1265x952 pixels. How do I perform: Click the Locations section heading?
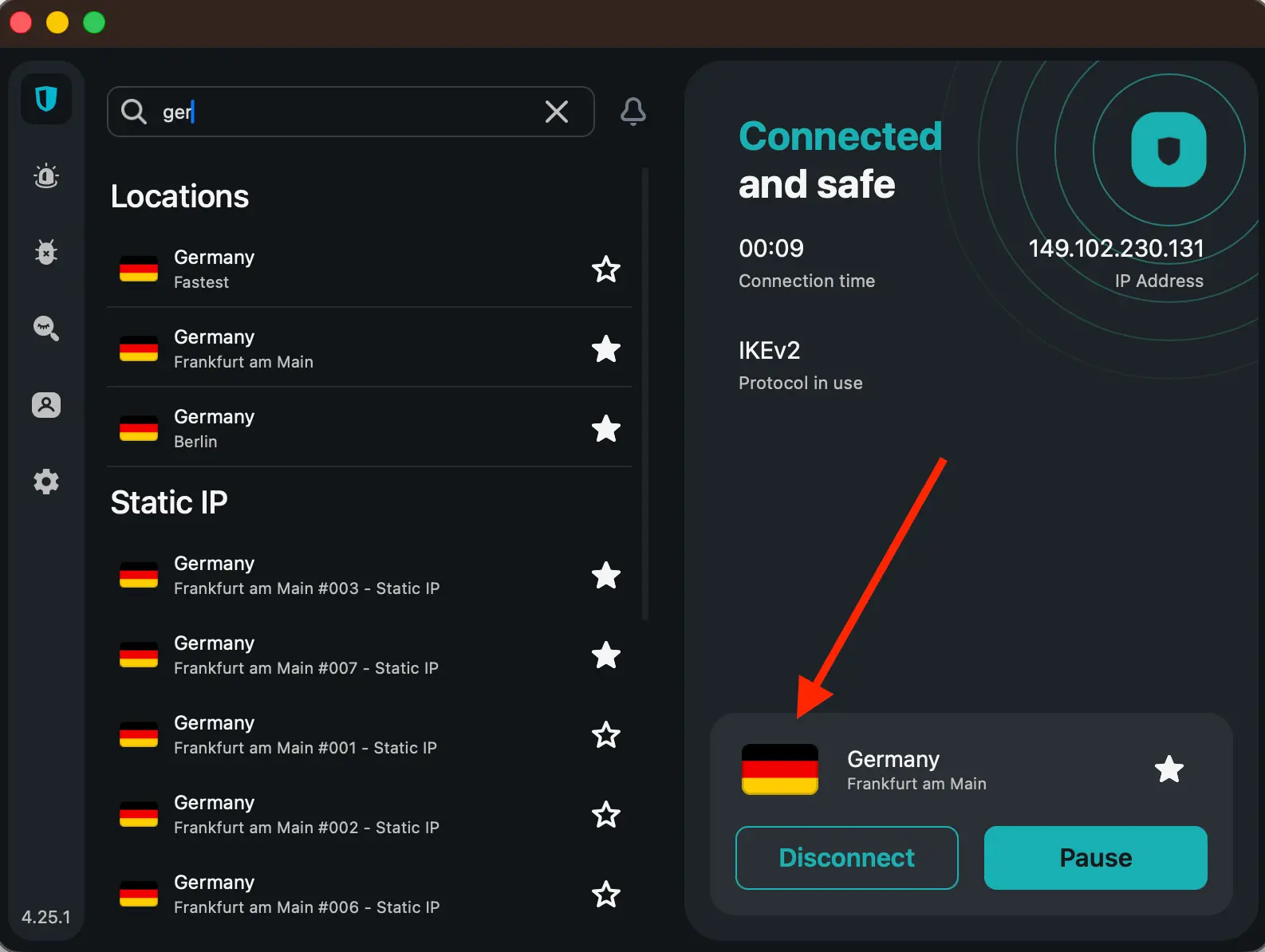[179, 196]
